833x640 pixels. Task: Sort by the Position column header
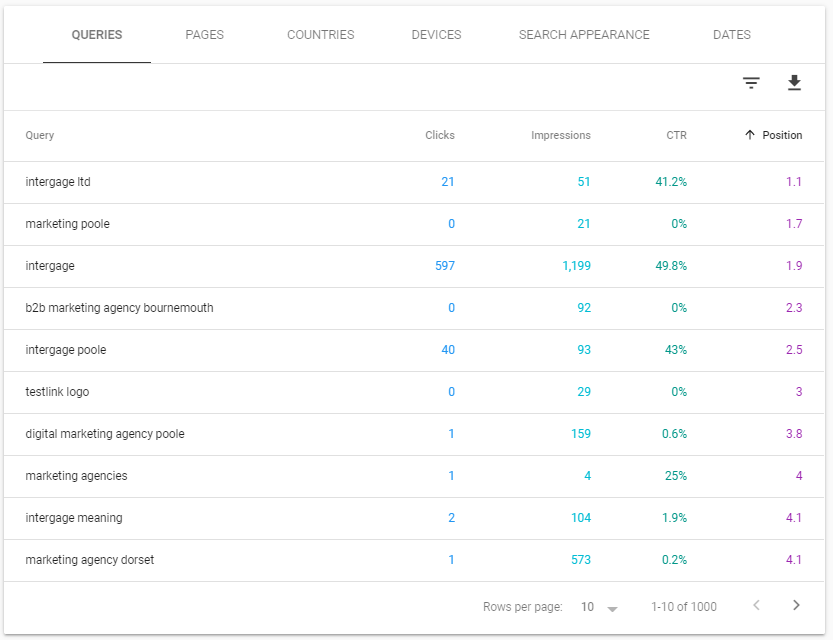(x=782, y=135)
